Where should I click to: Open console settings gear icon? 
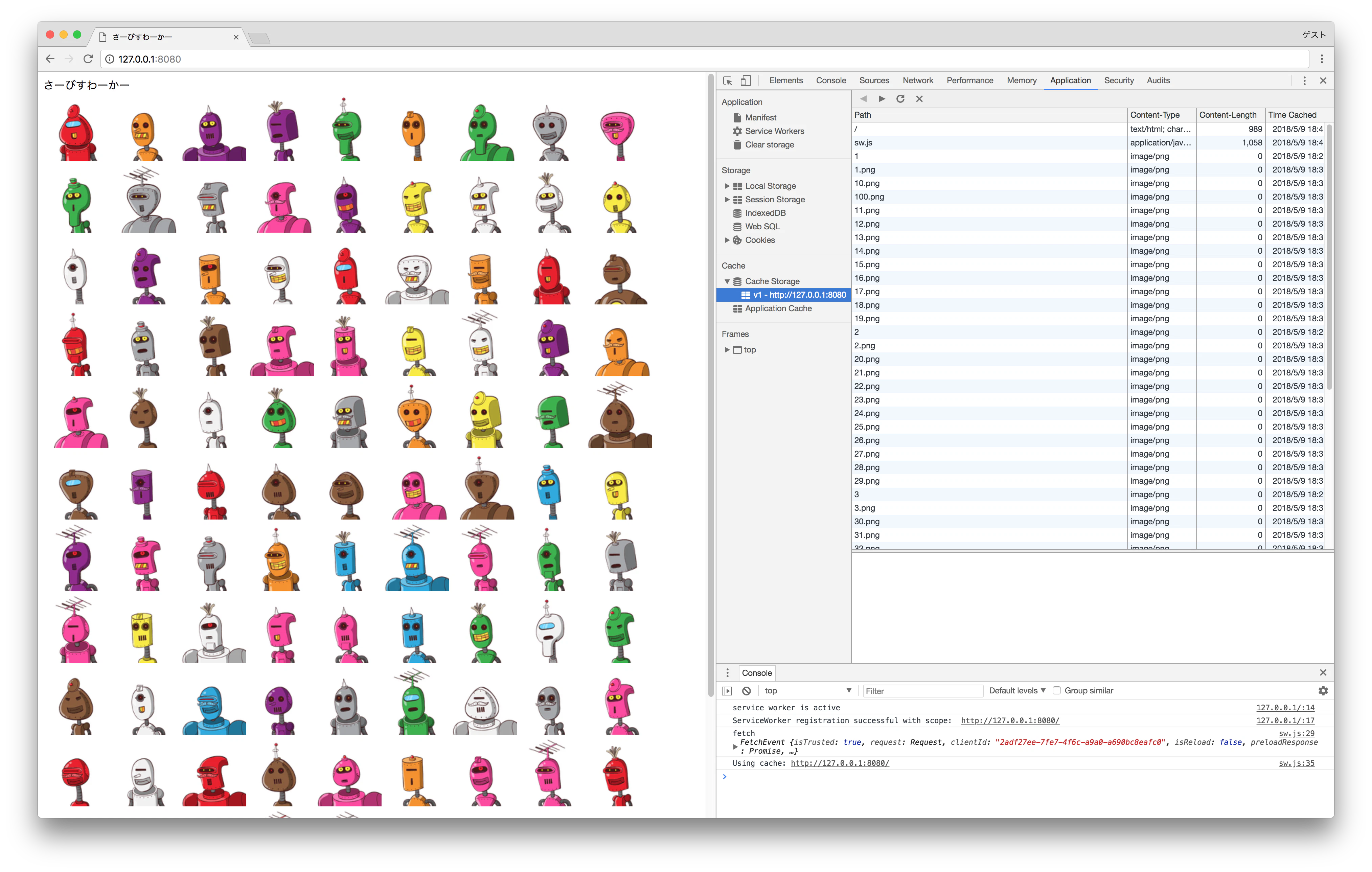tap(1323, 690)
